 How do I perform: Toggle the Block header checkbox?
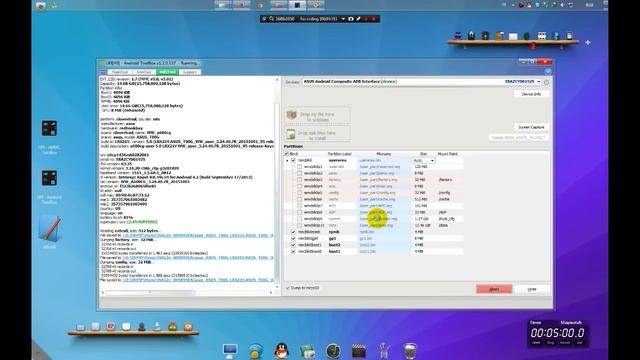coord(286,154)
